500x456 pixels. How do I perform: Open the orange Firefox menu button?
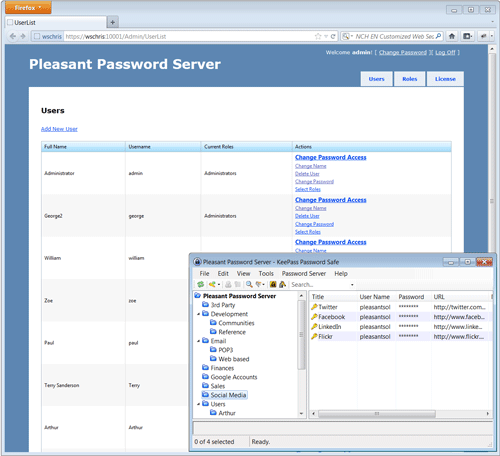click(28, 8)
